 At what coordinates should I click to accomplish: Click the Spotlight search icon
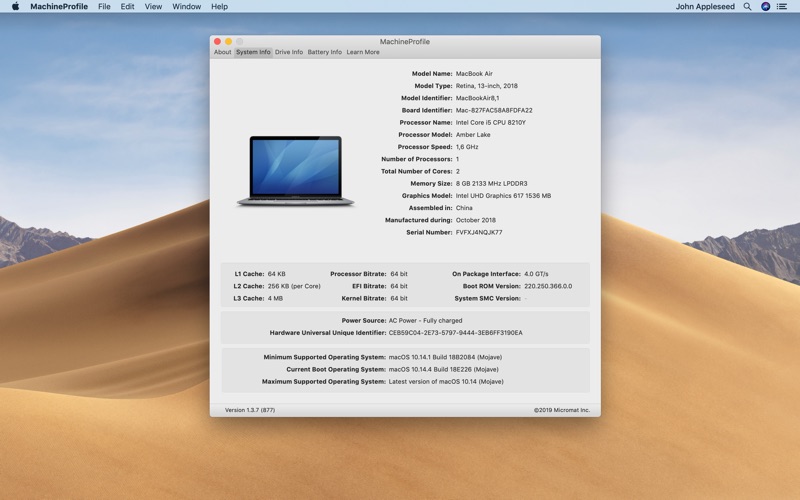[749, 7]
